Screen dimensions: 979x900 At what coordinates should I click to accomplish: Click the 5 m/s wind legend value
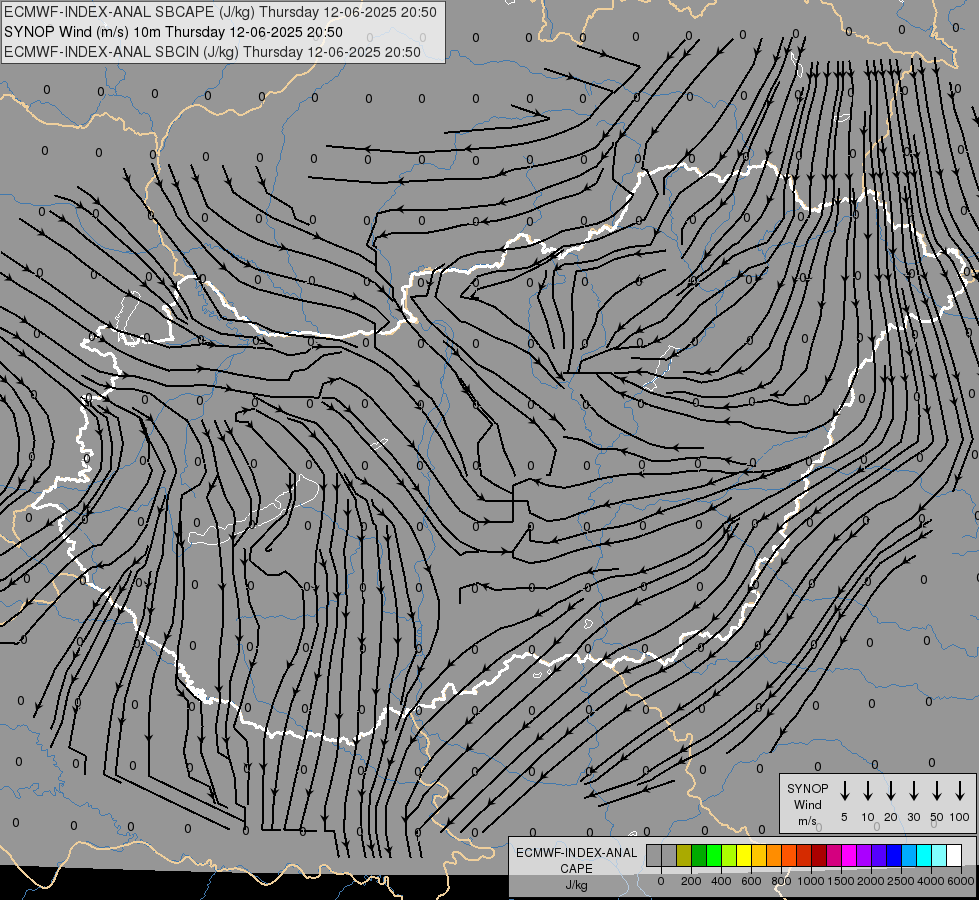844,817
